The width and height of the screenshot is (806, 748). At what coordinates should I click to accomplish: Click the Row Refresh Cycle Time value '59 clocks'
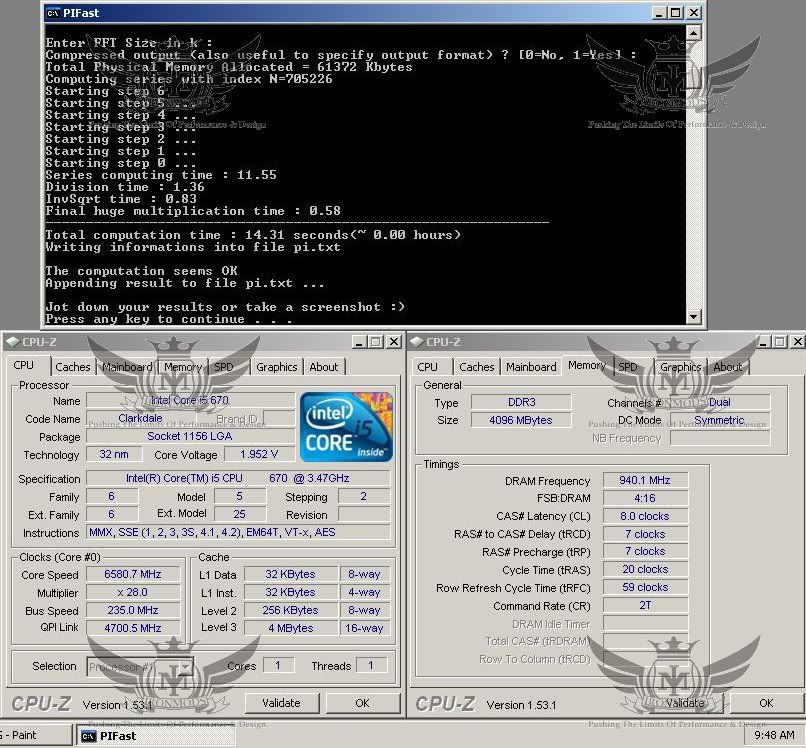645,588
